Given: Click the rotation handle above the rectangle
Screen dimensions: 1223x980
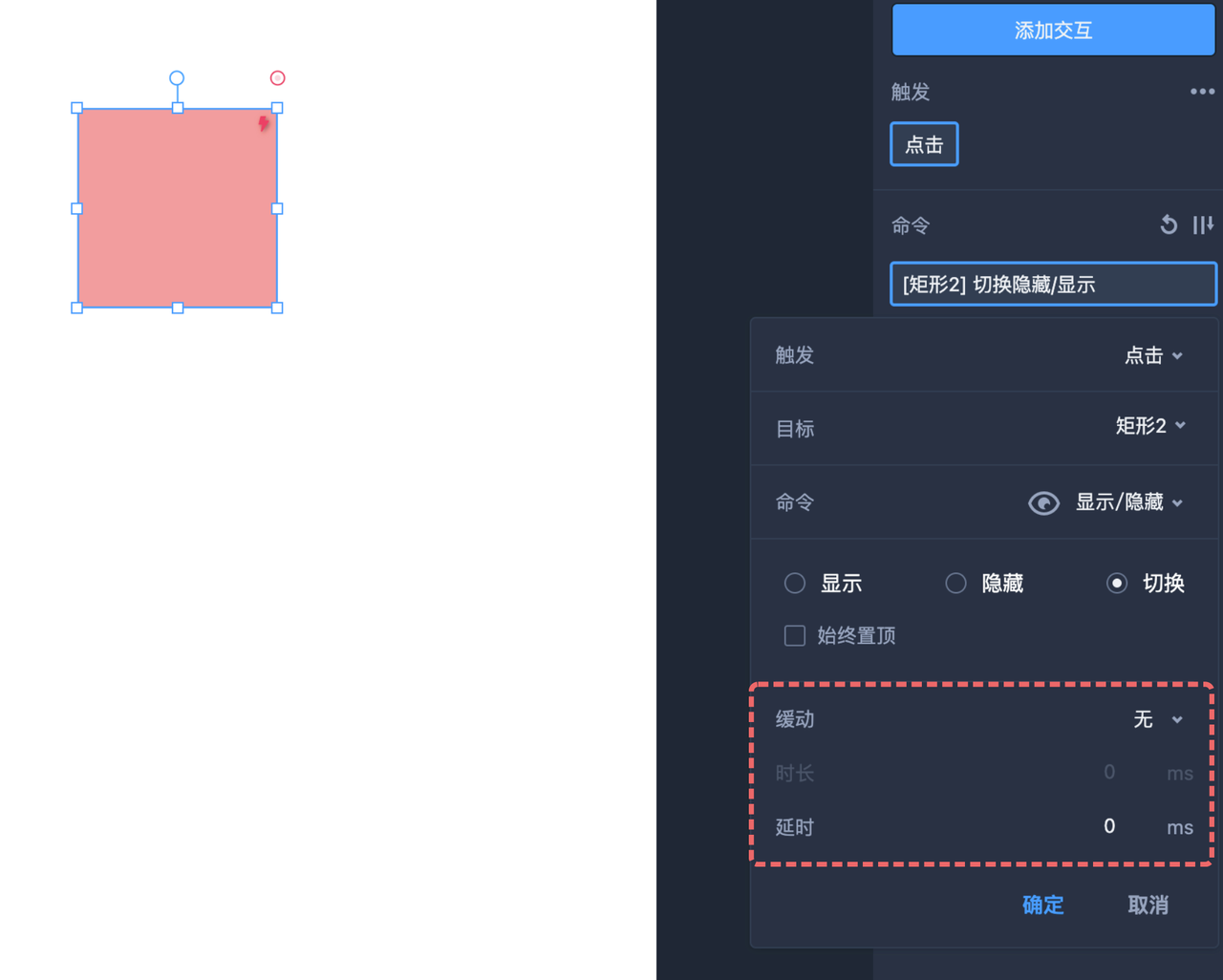Looking at the screenshot, I should coord(177,78).
